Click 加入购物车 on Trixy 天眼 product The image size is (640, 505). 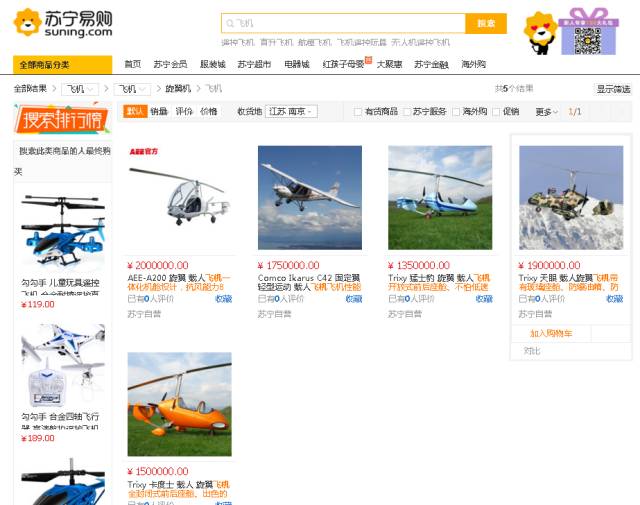coord(550,334)
